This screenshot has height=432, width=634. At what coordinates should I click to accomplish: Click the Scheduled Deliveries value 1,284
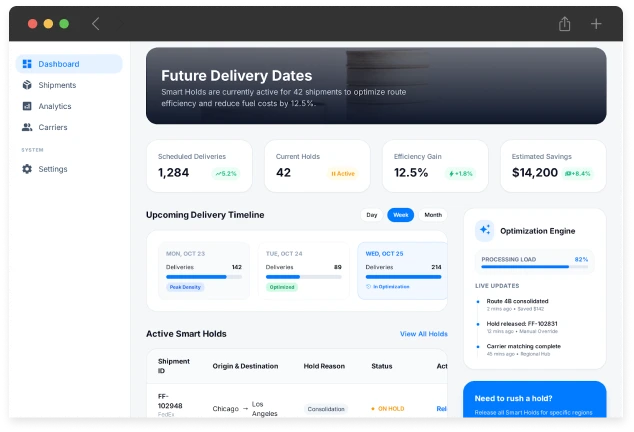coord(173,173)
